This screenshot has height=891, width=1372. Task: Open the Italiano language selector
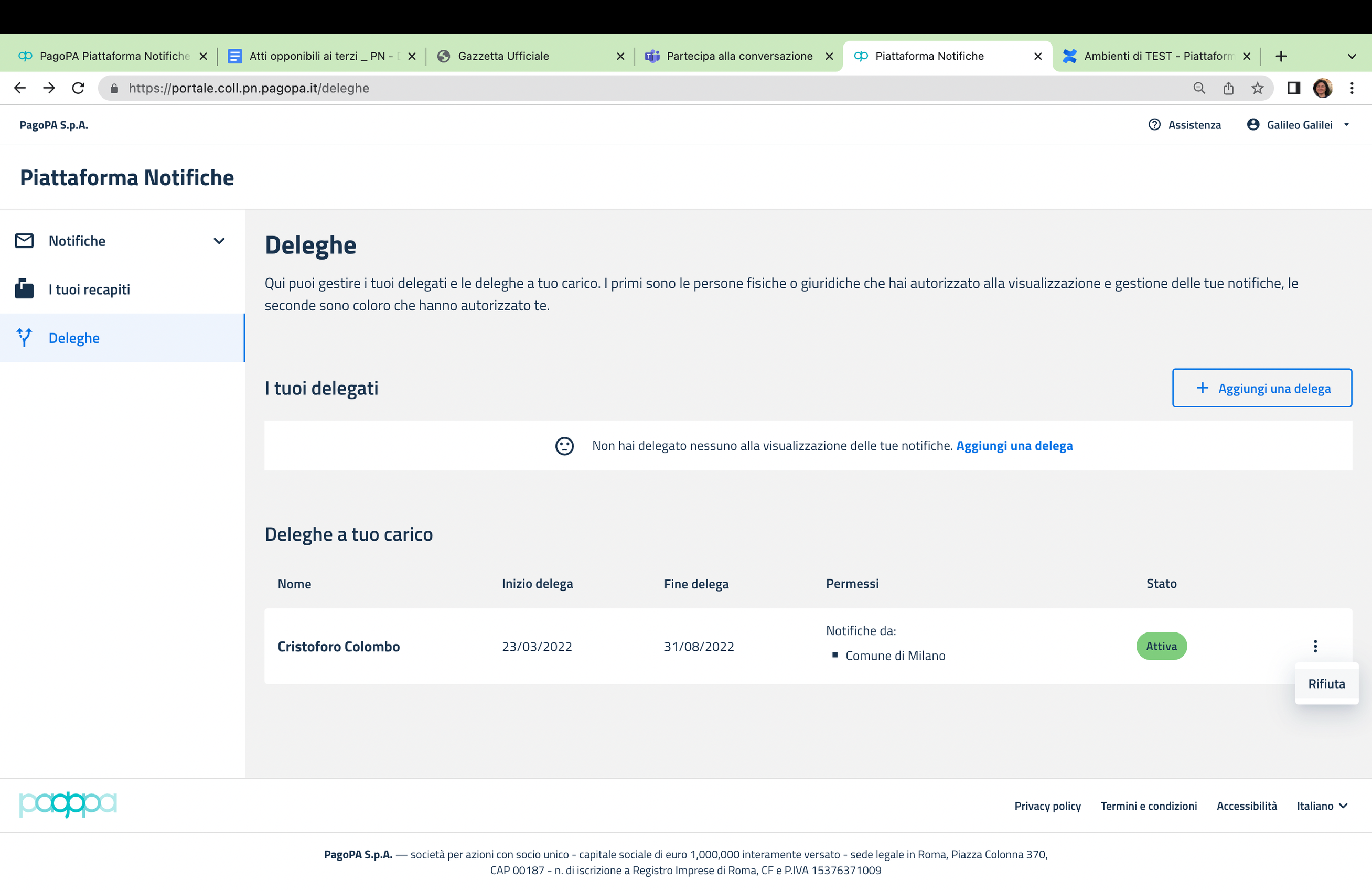[x=1321, y=806]
